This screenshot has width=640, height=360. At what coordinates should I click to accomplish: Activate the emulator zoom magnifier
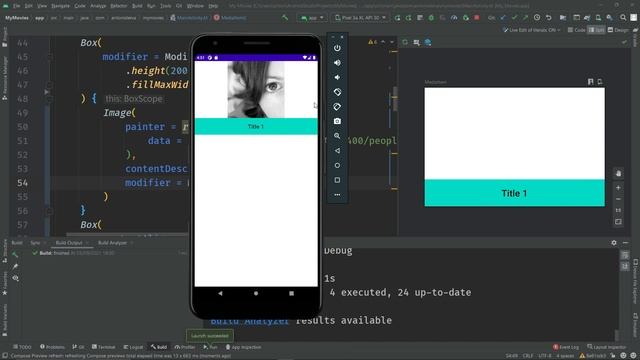[x=337, y=136]
